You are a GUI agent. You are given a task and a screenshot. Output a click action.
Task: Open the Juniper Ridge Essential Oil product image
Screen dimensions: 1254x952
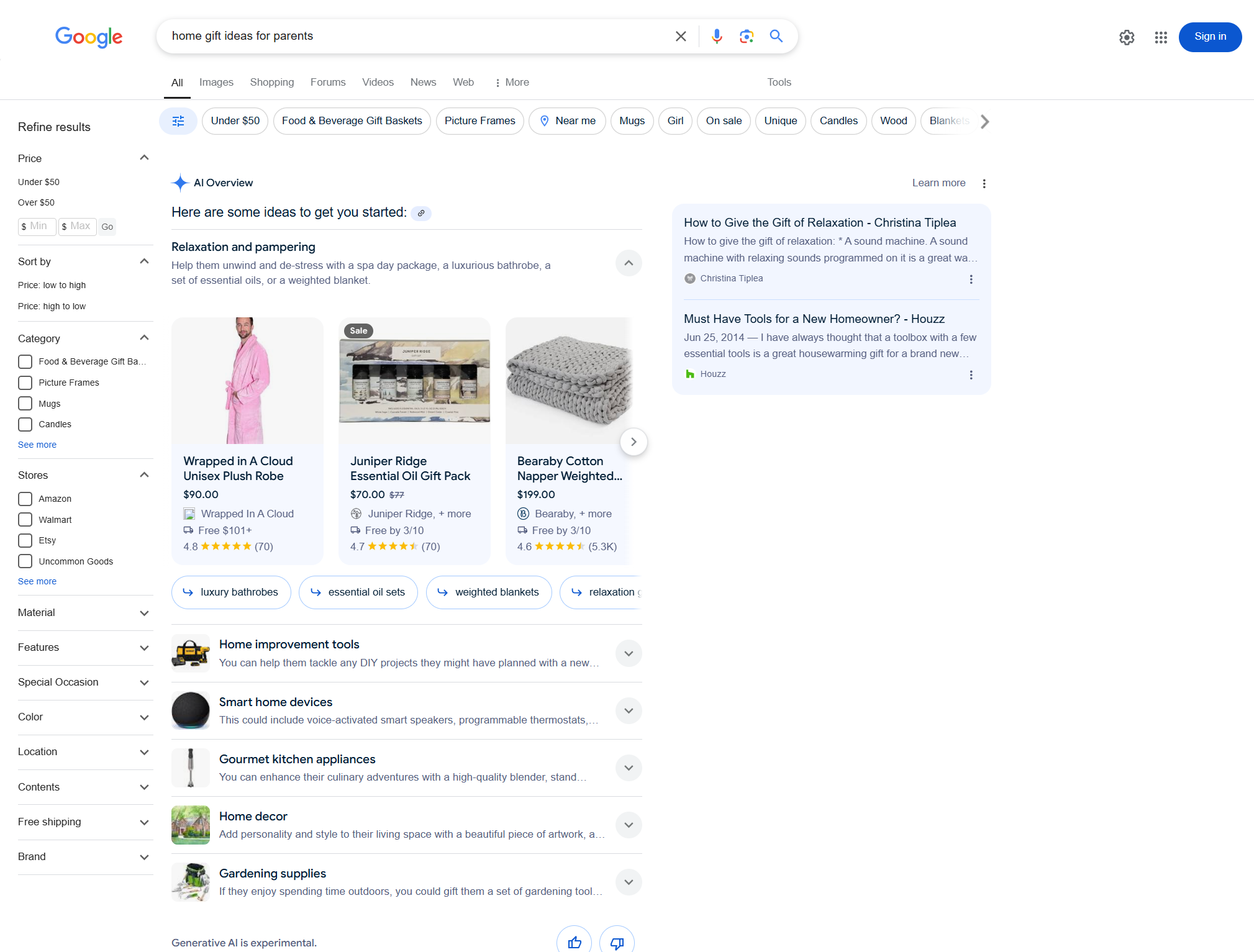414,381
